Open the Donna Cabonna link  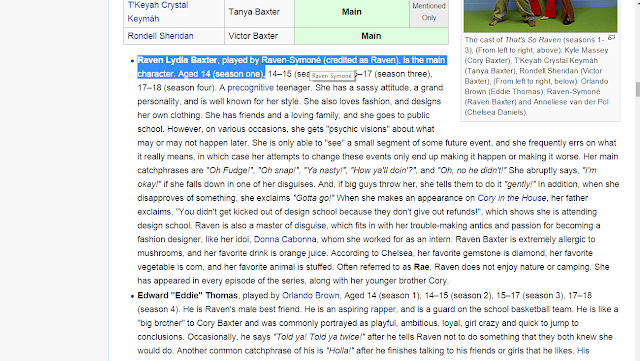(285, 239)
